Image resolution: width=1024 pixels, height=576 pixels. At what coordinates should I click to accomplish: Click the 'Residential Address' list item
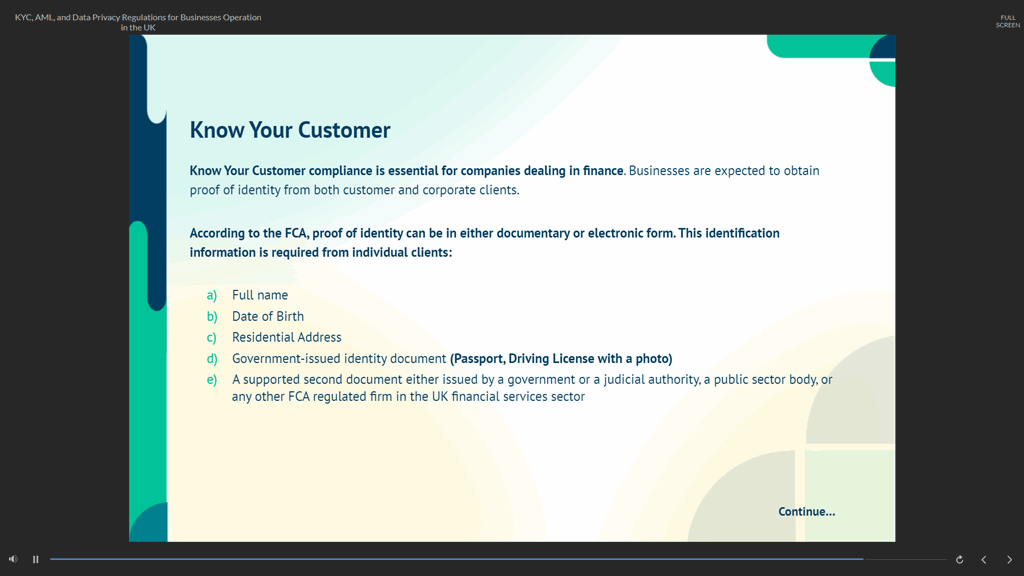287,337
